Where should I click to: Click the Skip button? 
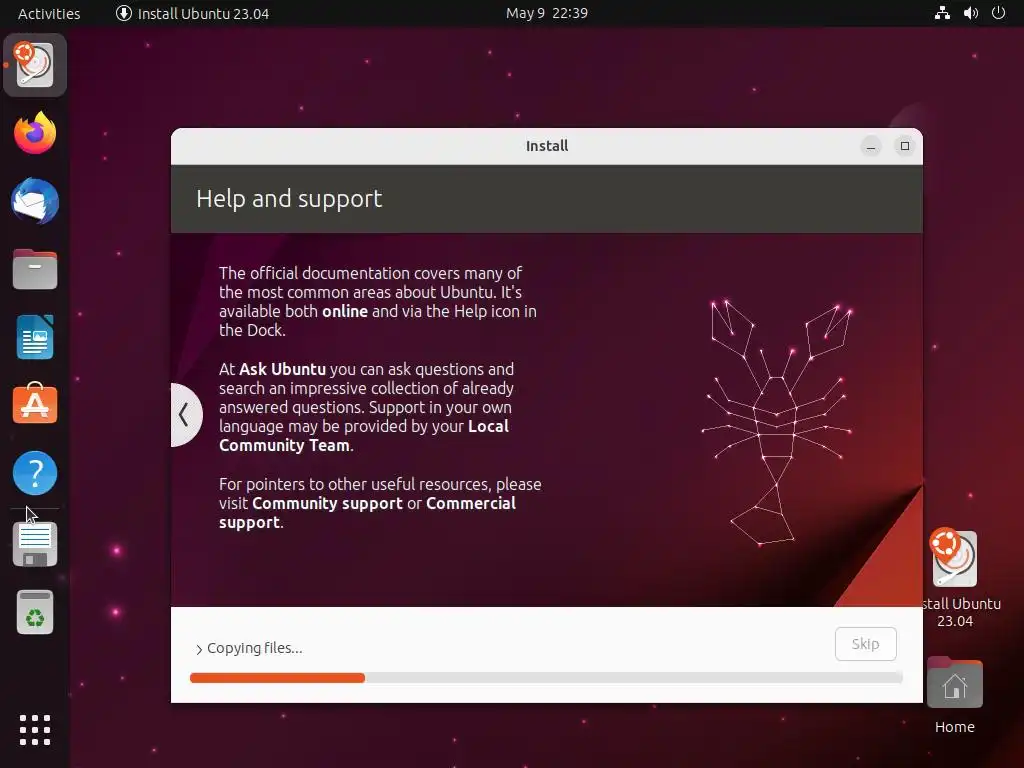pyautogui.click(x=865, y=644)
